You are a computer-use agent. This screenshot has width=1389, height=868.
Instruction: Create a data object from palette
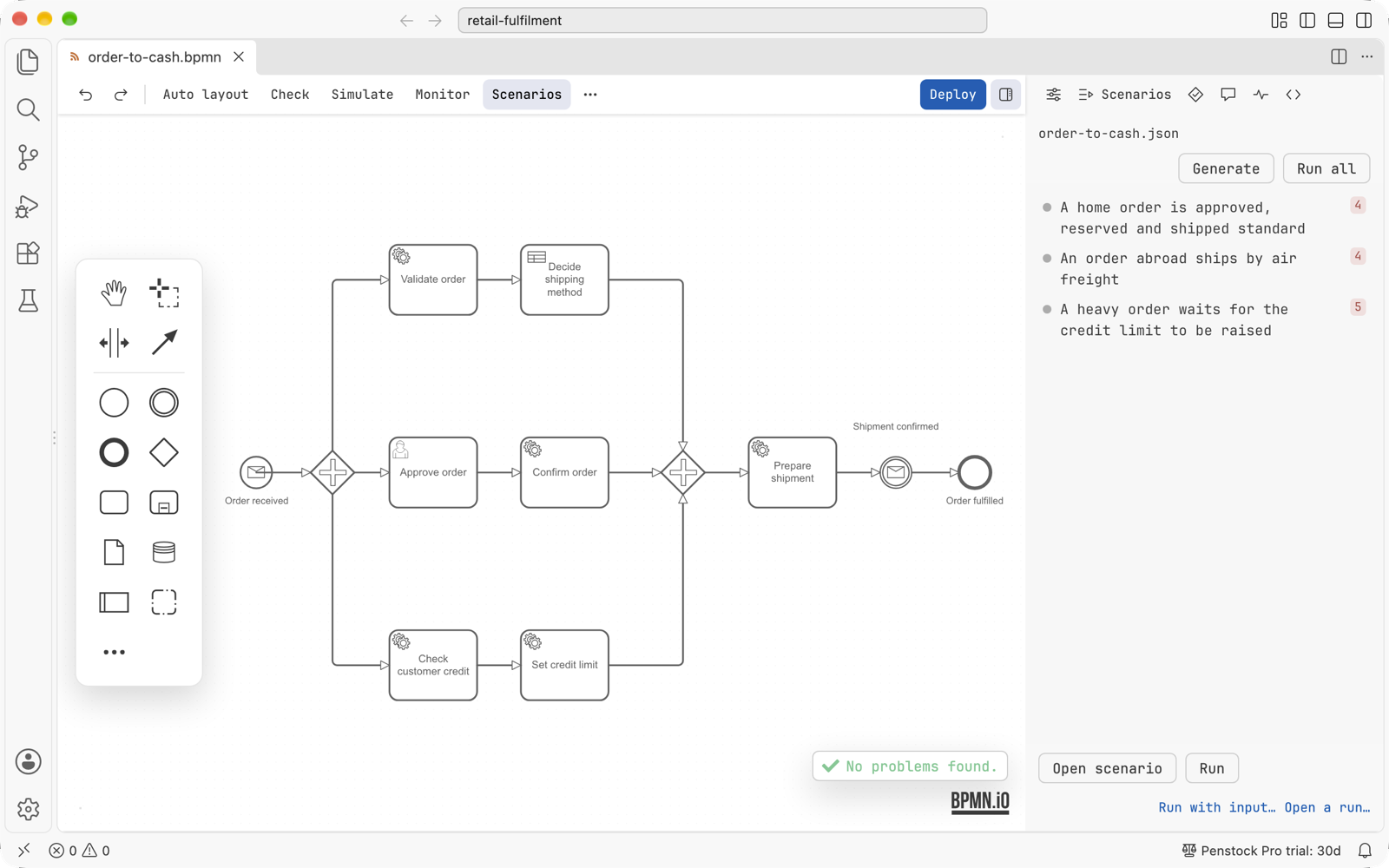point(114,552)
